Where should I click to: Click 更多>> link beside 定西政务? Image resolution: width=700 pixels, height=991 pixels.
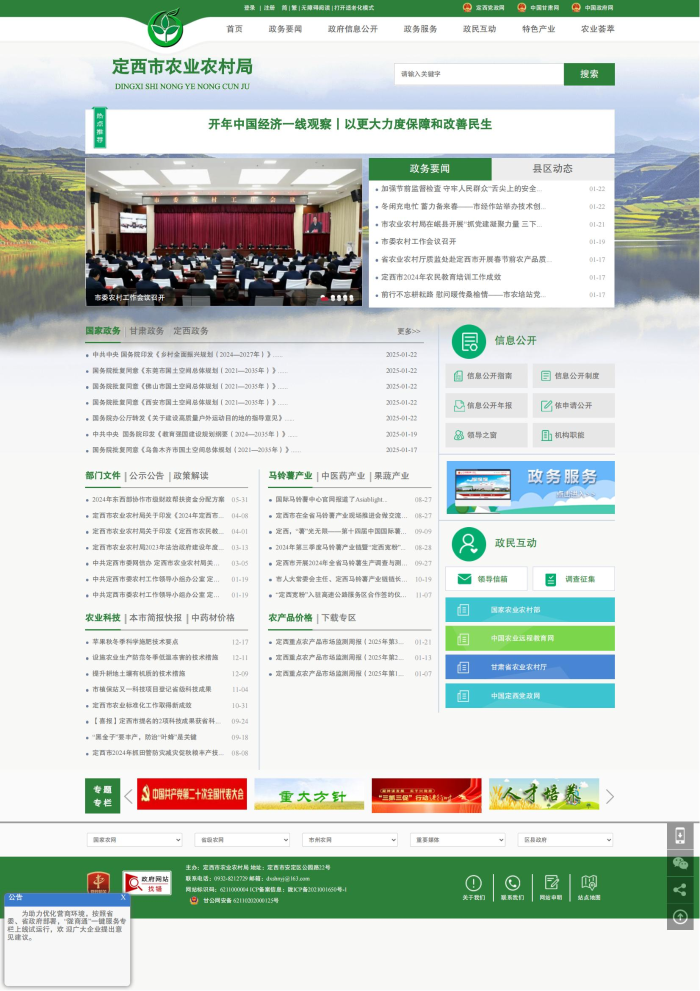pyautogui.click(x=409, y=331)
